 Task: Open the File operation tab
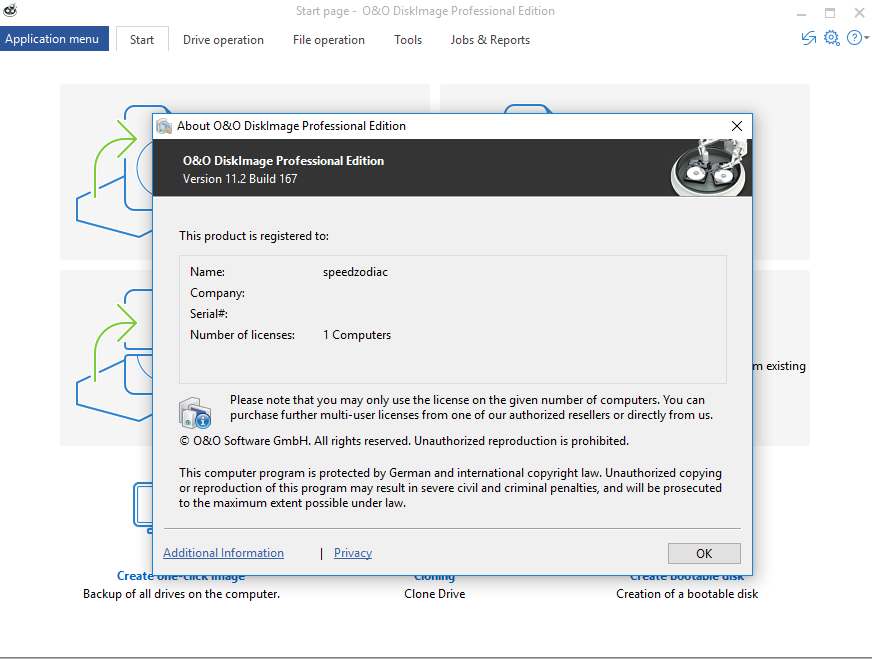click(329, 40)
